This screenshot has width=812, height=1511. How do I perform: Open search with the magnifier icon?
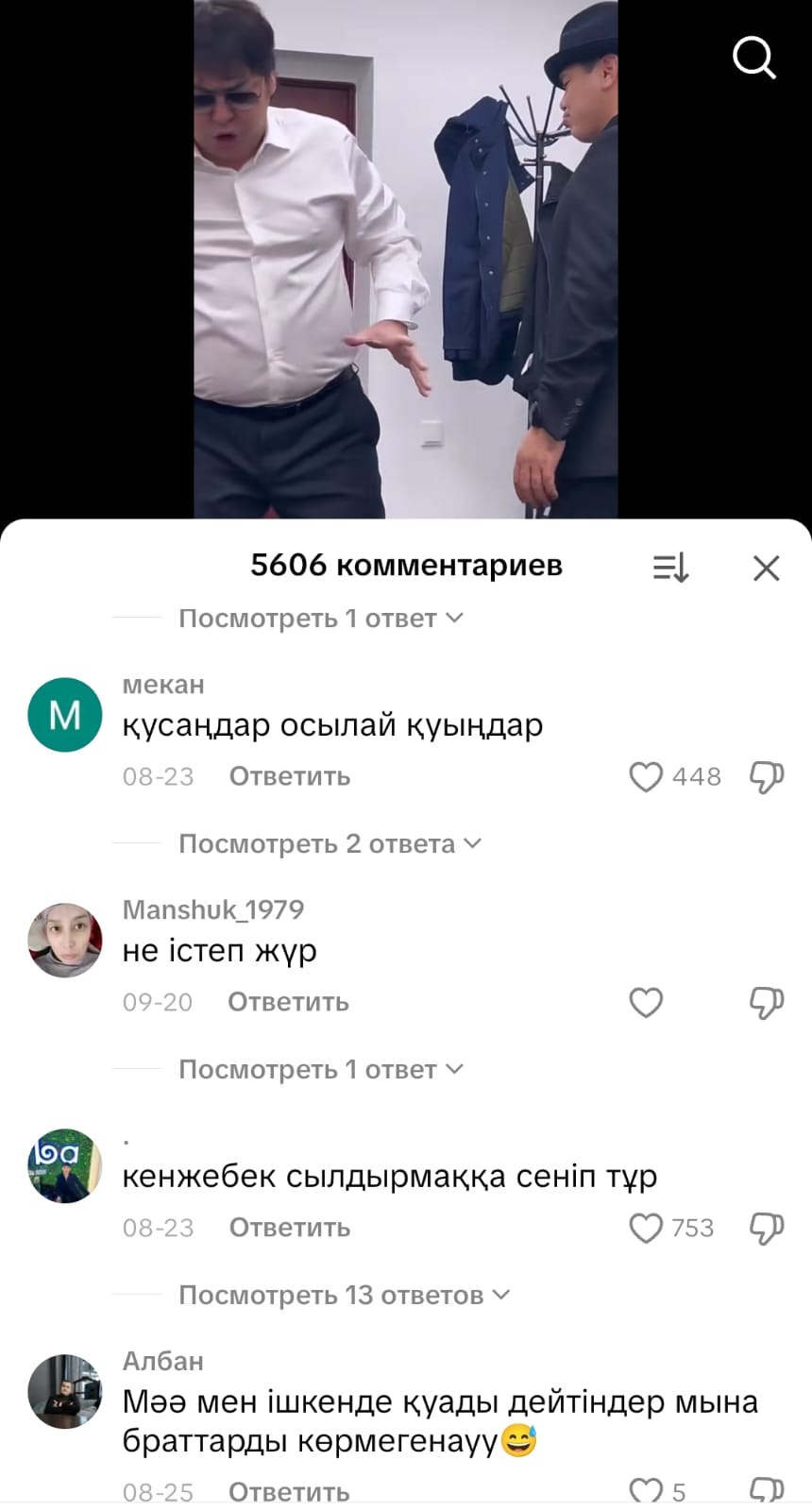[754, 58]
